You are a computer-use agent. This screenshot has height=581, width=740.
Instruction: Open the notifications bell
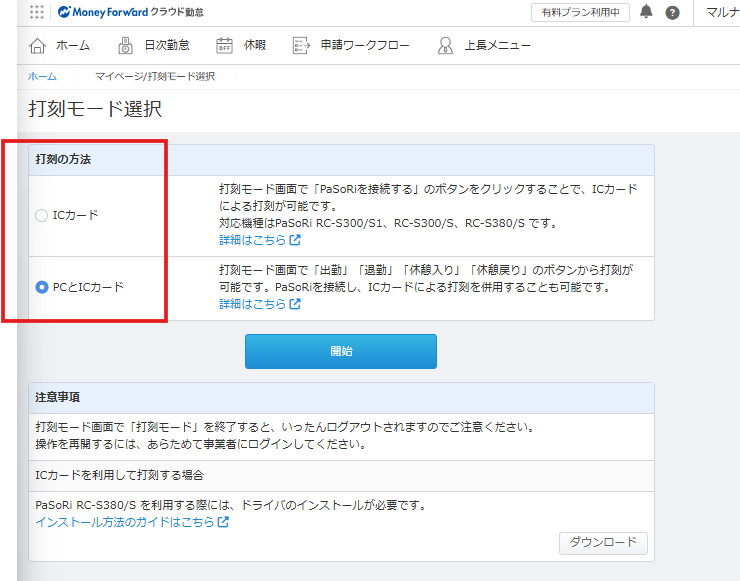[x=646, y=12]
